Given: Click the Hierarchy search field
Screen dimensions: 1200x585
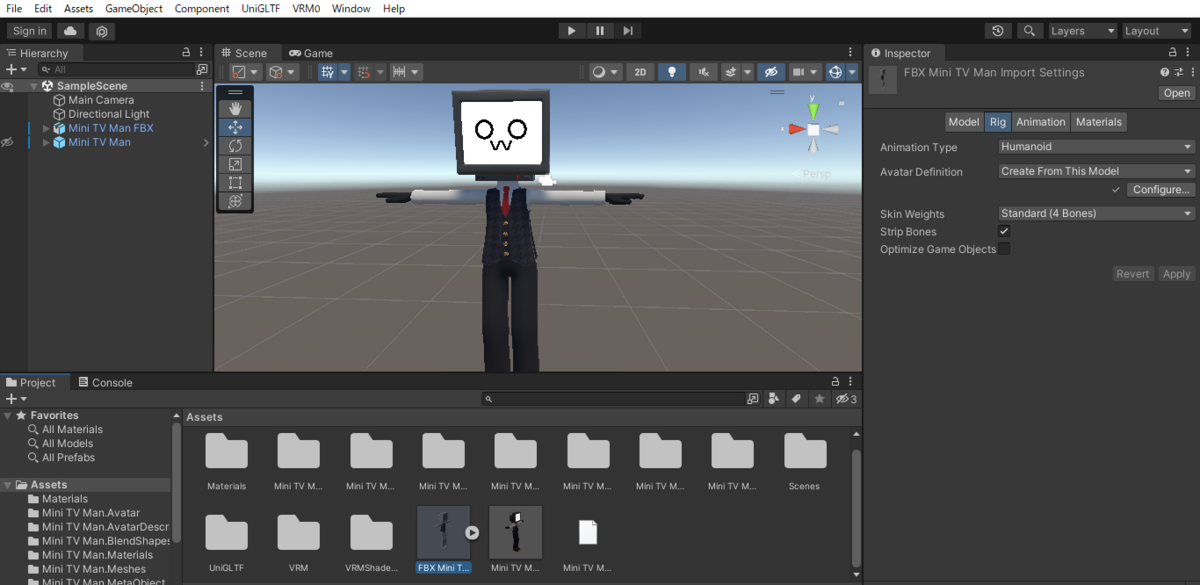Looking at the screenshot, I should pos(116,70).
